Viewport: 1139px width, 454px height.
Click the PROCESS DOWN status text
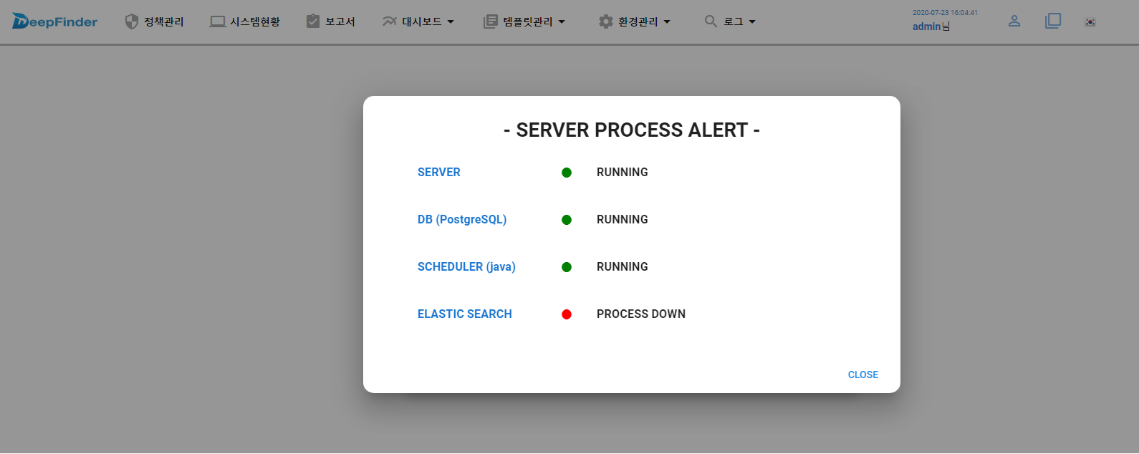[641, 314]
